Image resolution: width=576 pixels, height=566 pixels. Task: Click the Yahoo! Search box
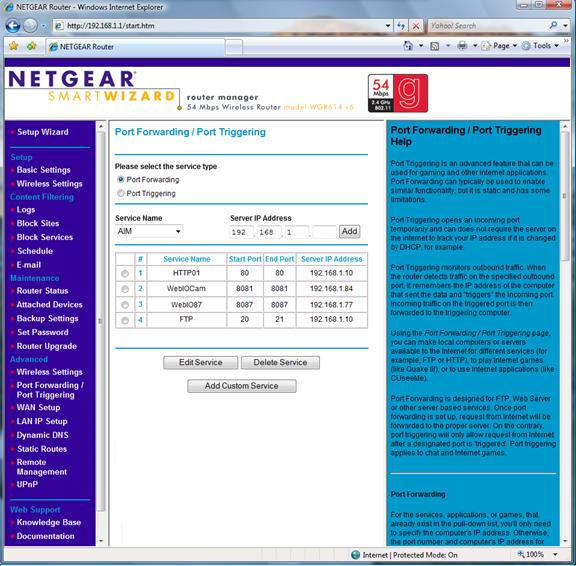point(487,26)
